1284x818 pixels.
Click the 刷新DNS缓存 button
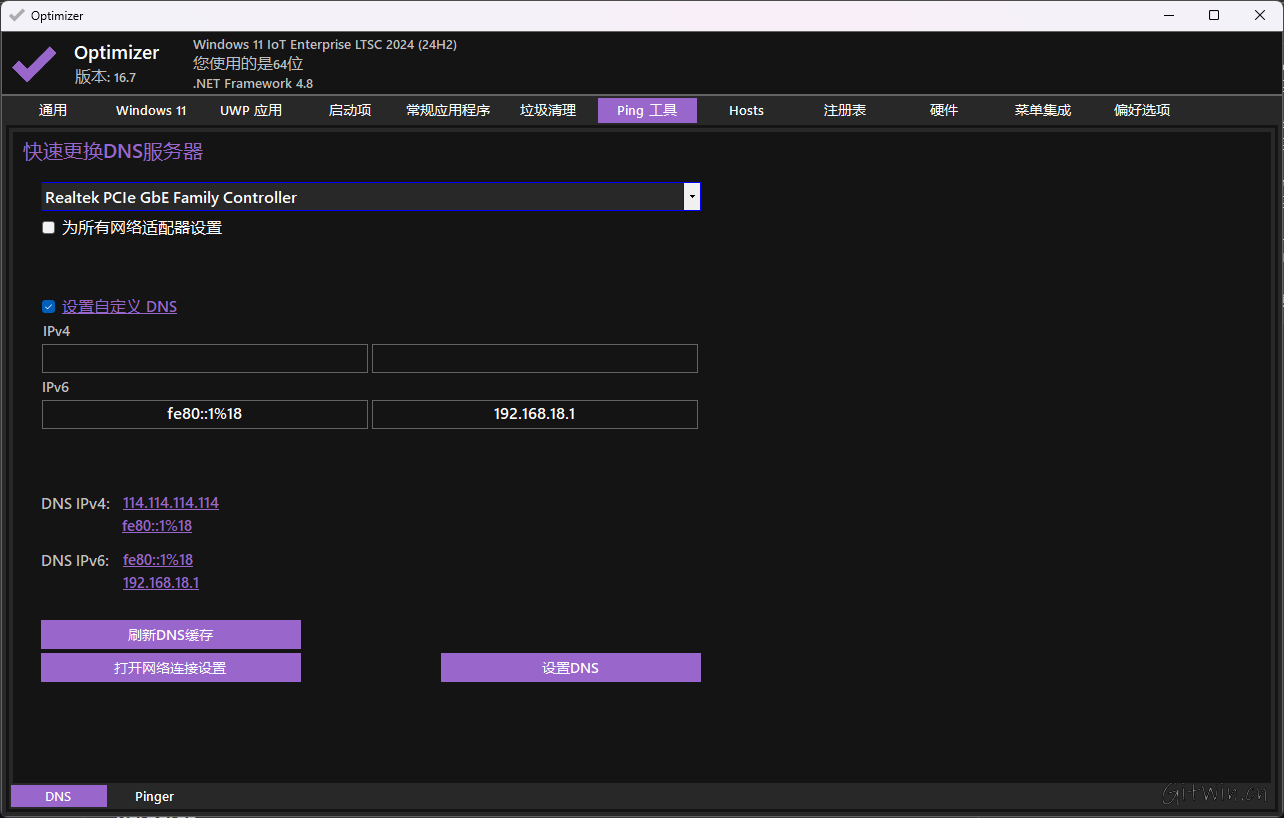pos(170,634)
